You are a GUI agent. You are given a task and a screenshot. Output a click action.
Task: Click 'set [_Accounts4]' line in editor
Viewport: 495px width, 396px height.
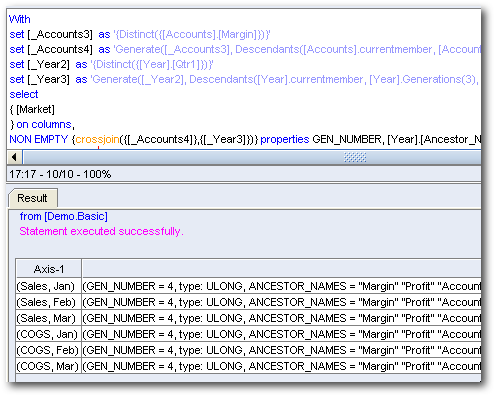coord(245,49)
